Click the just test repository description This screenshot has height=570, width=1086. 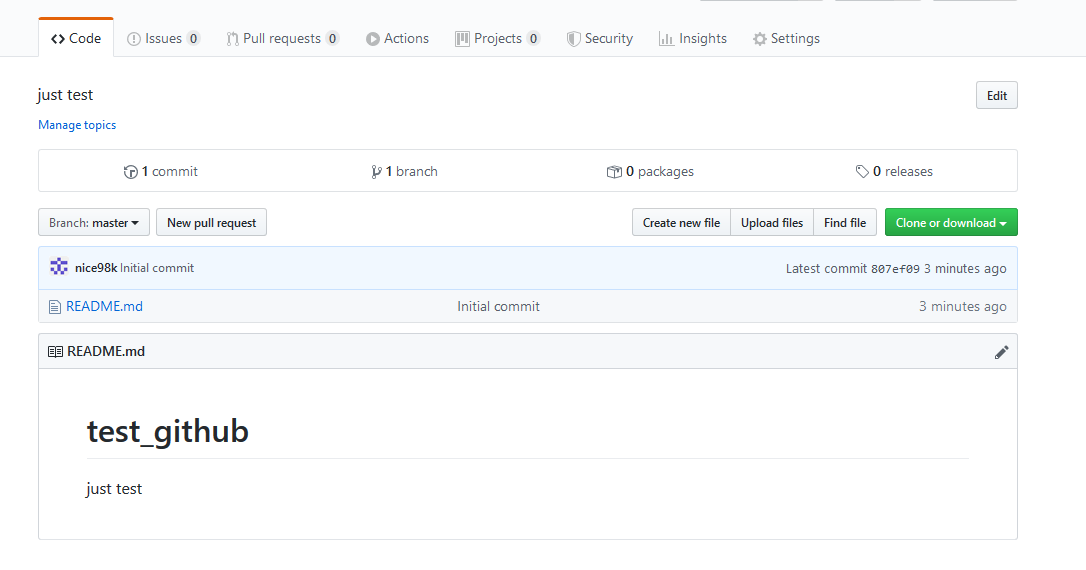tap(65, 95)
